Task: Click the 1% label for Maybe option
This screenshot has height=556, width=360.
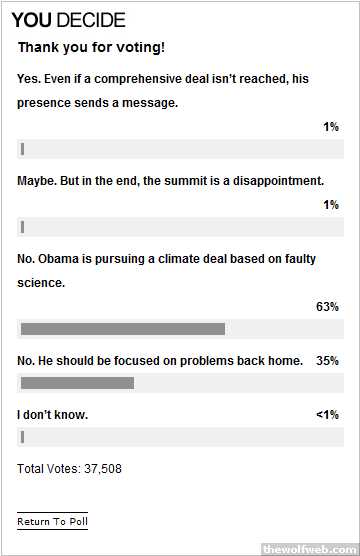Action: click(331, 205)
